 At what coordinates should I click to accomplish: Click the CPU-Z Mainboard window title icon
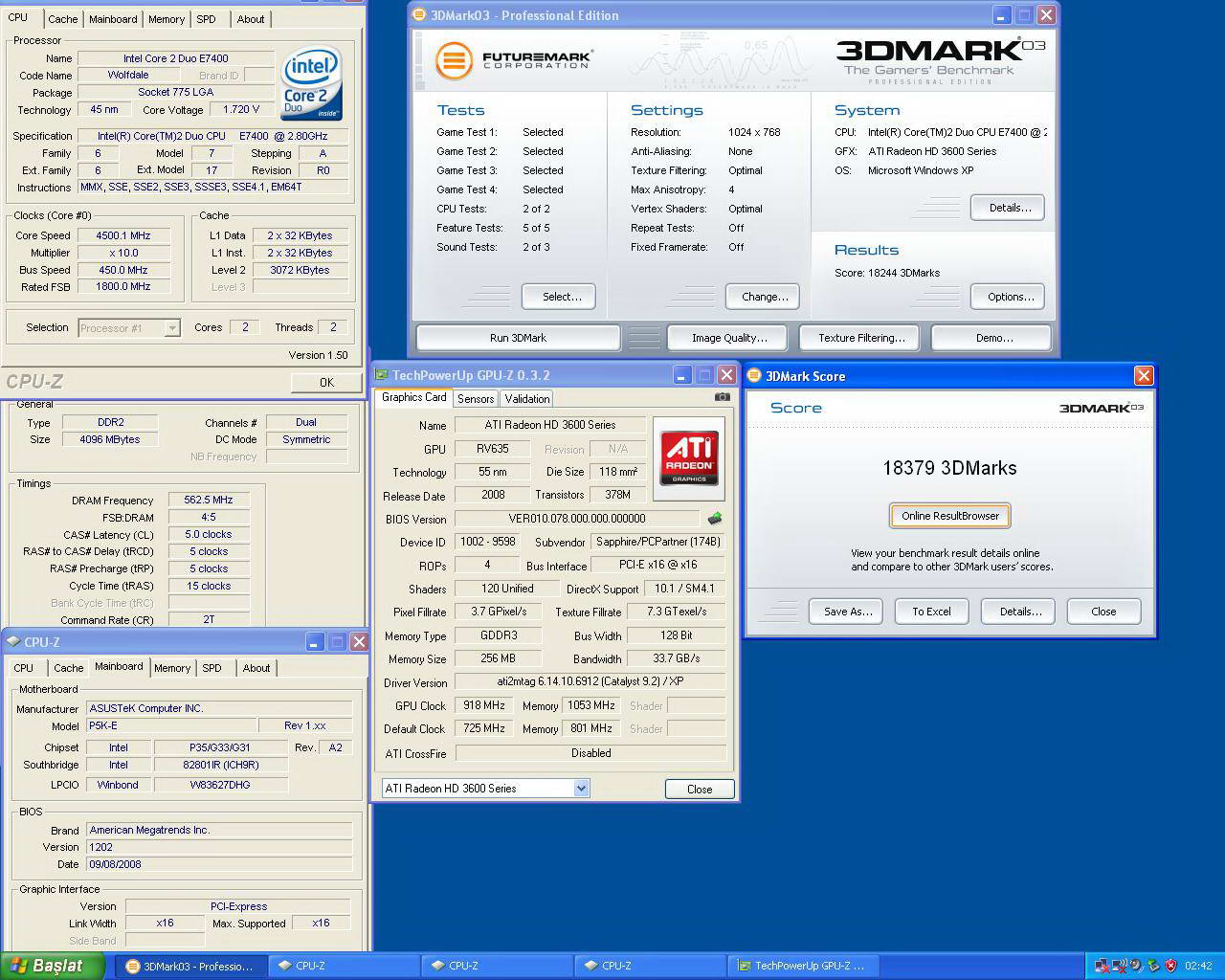(13, 642)
